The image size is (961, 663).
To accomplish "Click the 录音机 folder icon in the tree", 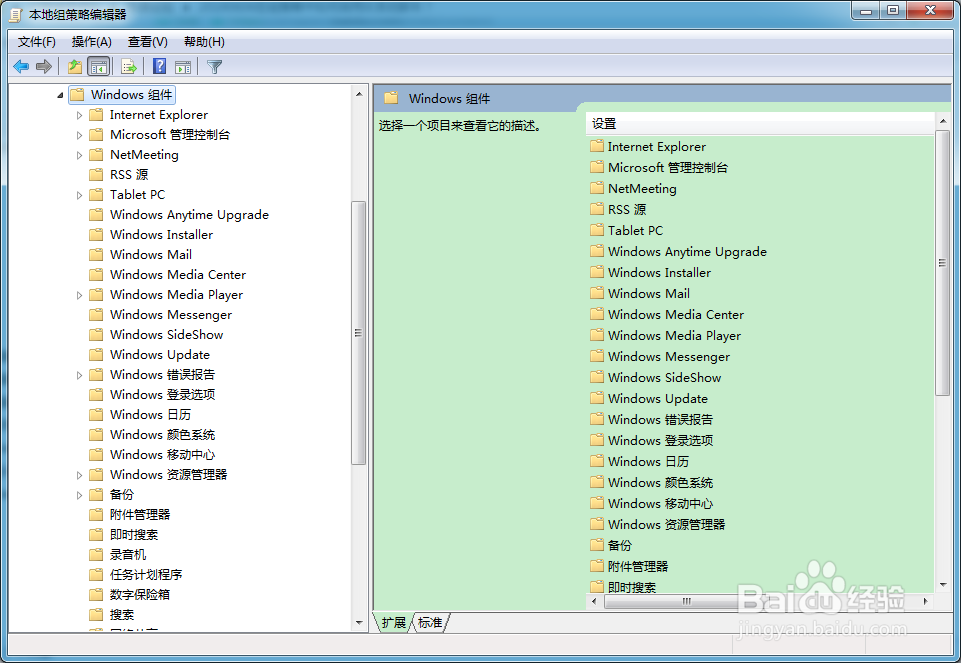I will pyautogui.click(x=96, y=555).
